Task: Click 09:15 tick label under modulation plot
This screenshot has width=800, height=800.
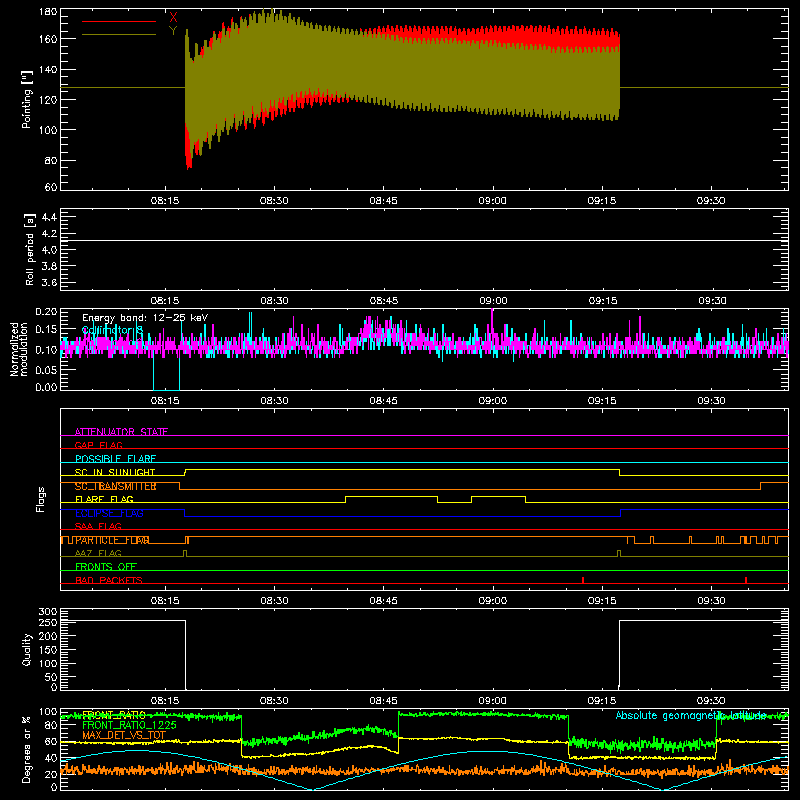Action: [x=602, y=401]
